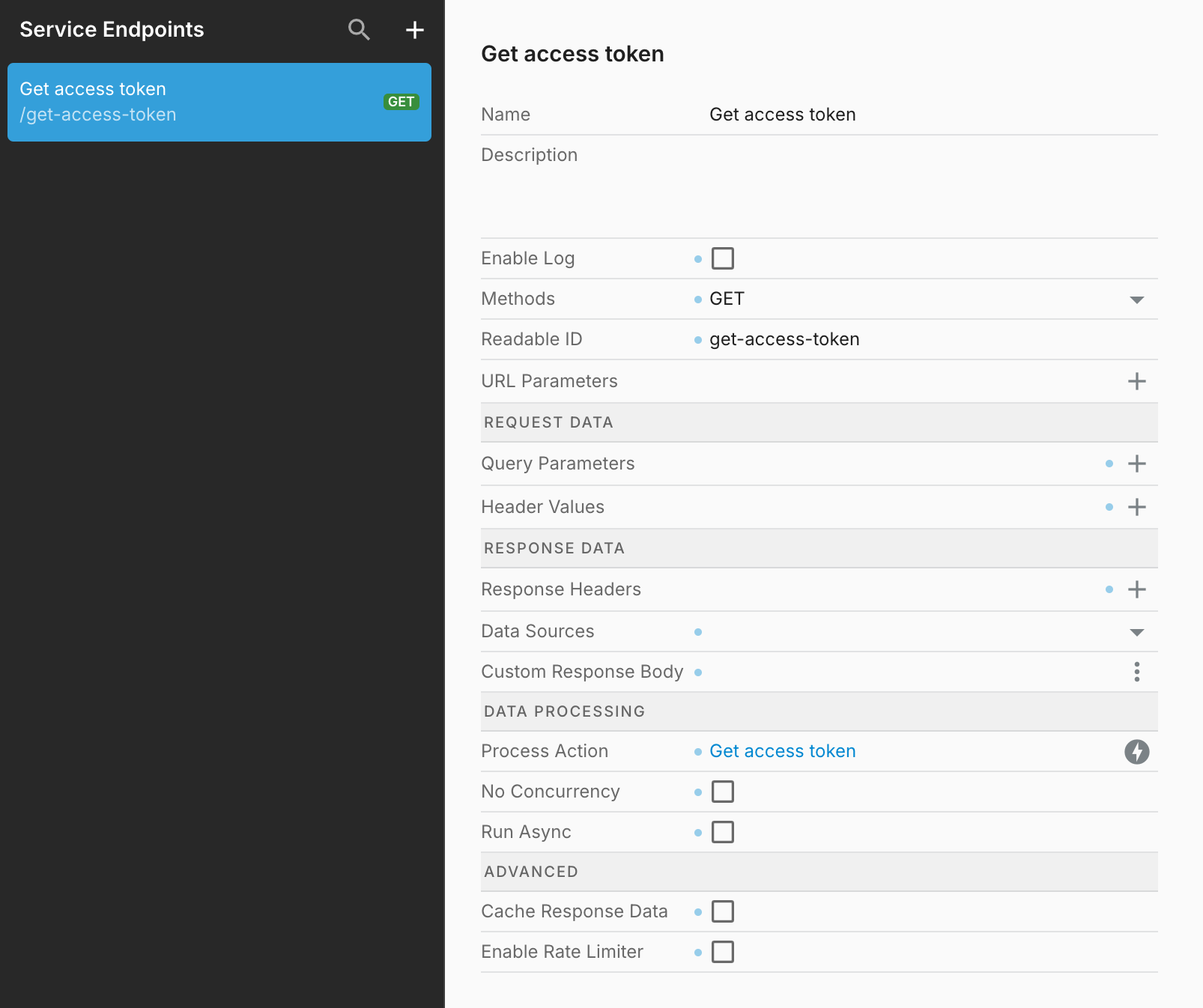Select the Get access token endpoint in sidebar

pyautogui.click(x=219, y=102)
